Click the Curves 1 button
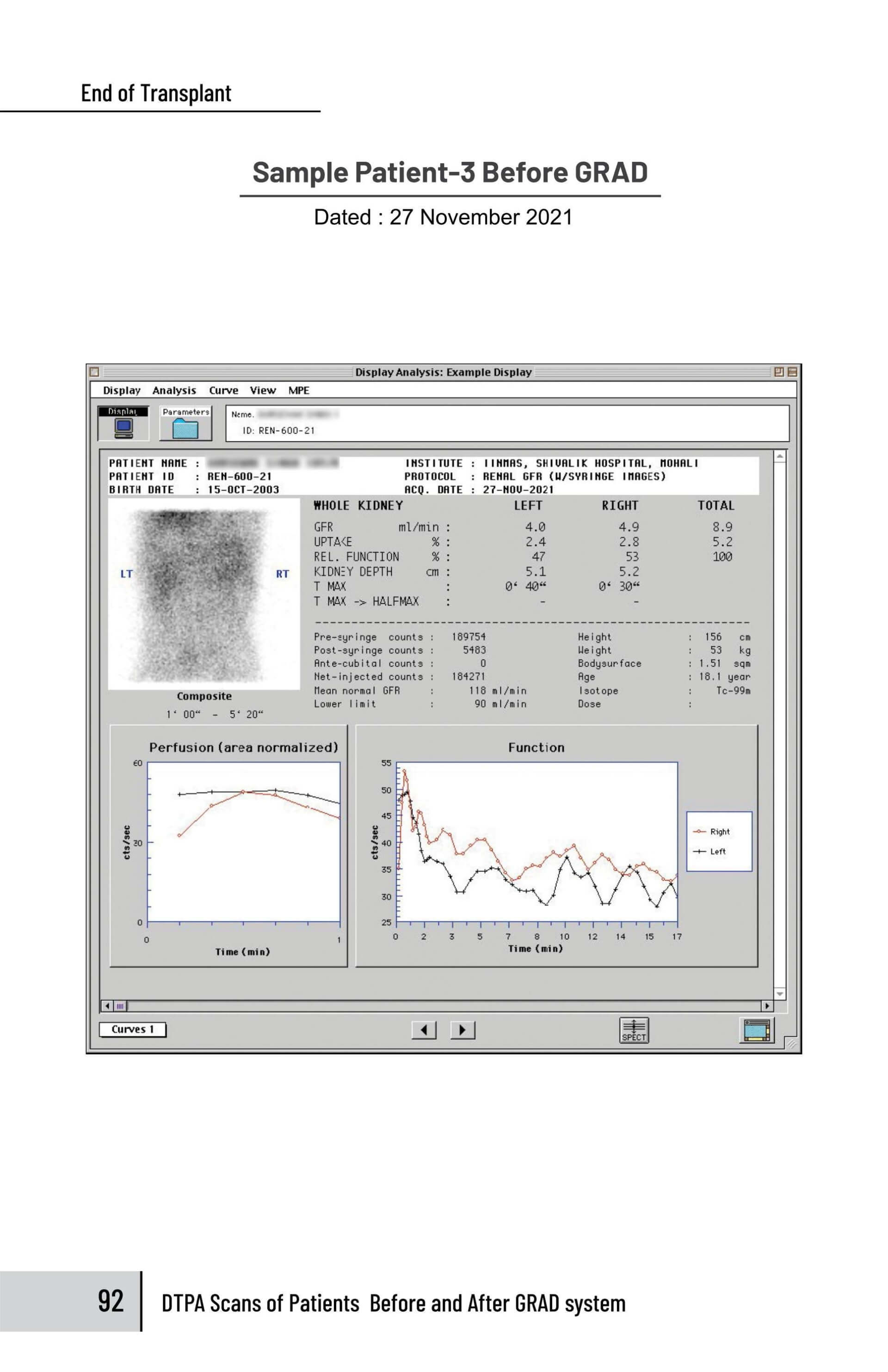 (x=134, y=1029)
